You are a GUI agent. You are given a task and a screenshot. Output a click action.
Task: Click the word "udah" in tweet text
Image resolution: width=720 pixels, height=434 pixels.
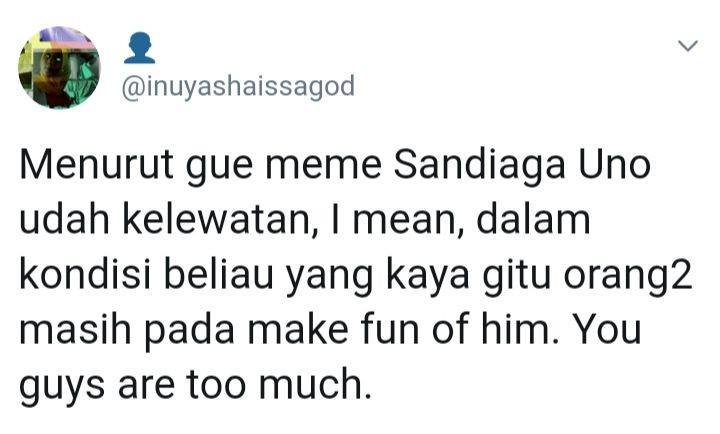click(65, 220)
